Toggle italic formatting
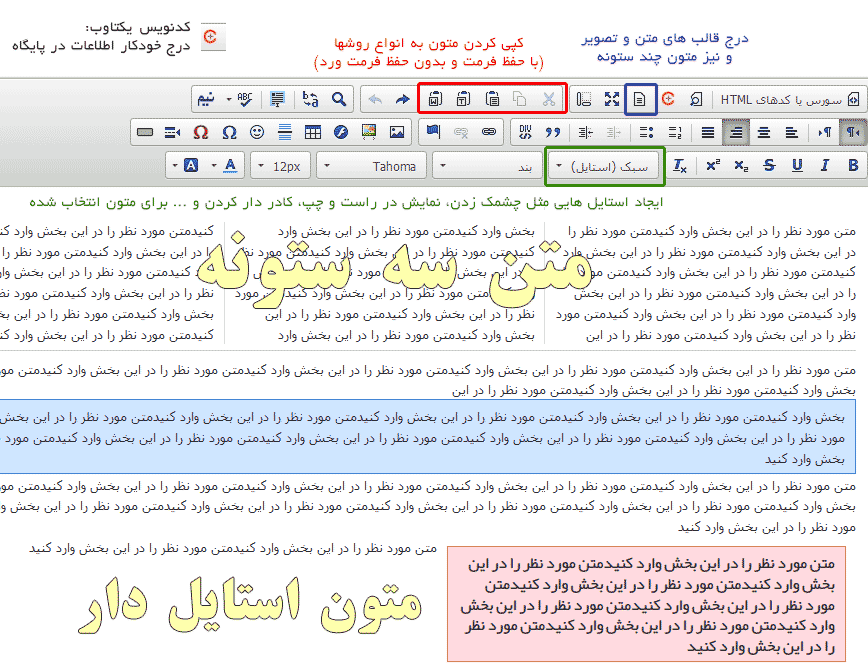This screenshot has width=868, height=667. click(x=825, y=165)
